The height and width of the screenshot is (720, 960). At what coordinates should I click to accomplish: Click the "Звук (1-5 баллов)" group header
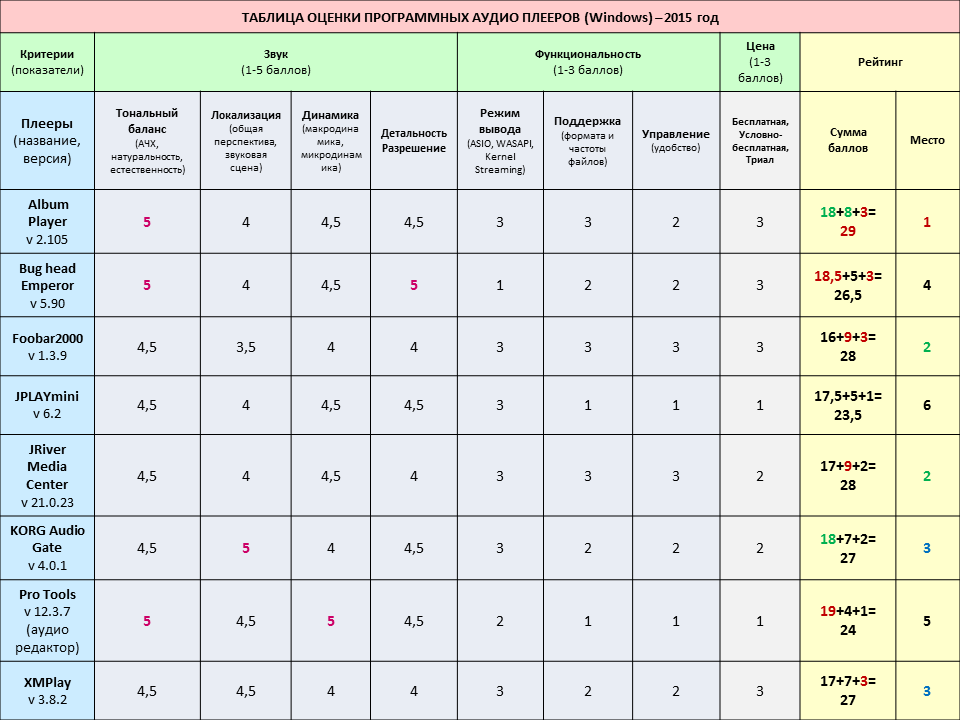point(276,62)
